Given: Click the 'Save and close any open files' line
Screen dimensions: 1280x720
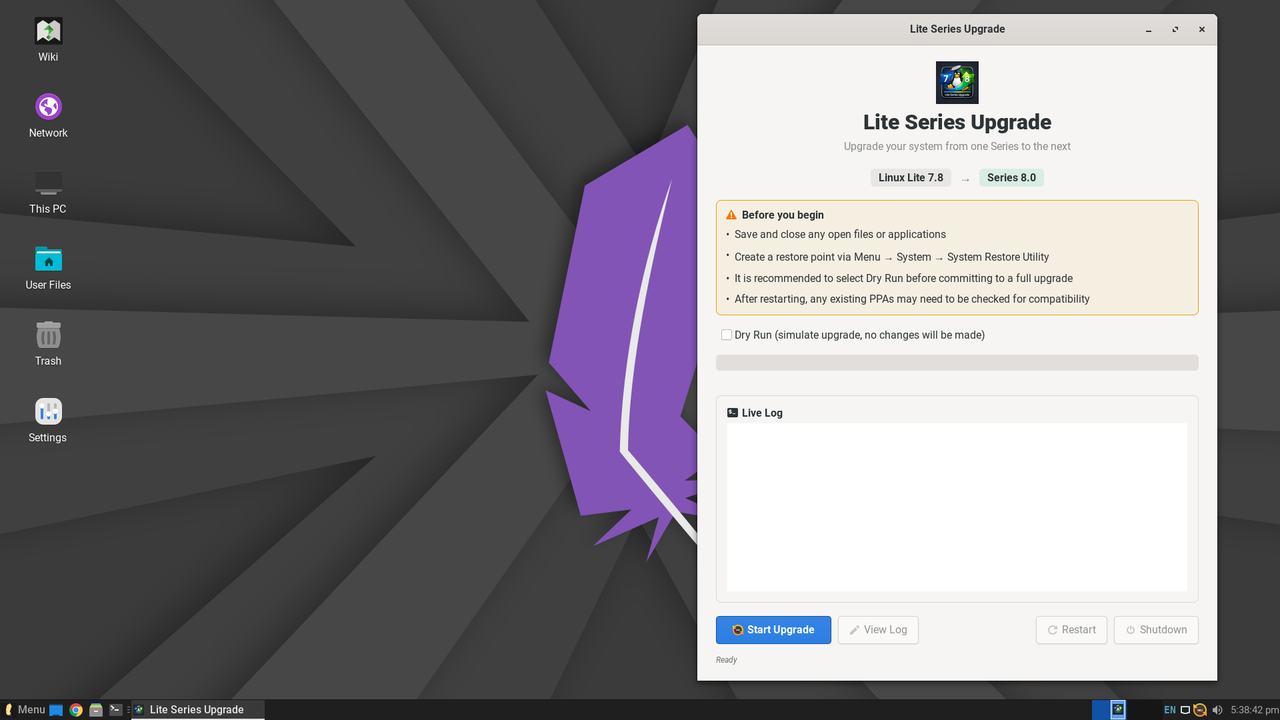Looking at the screenshot, I should pyautogui.click(x=840, y=234).
